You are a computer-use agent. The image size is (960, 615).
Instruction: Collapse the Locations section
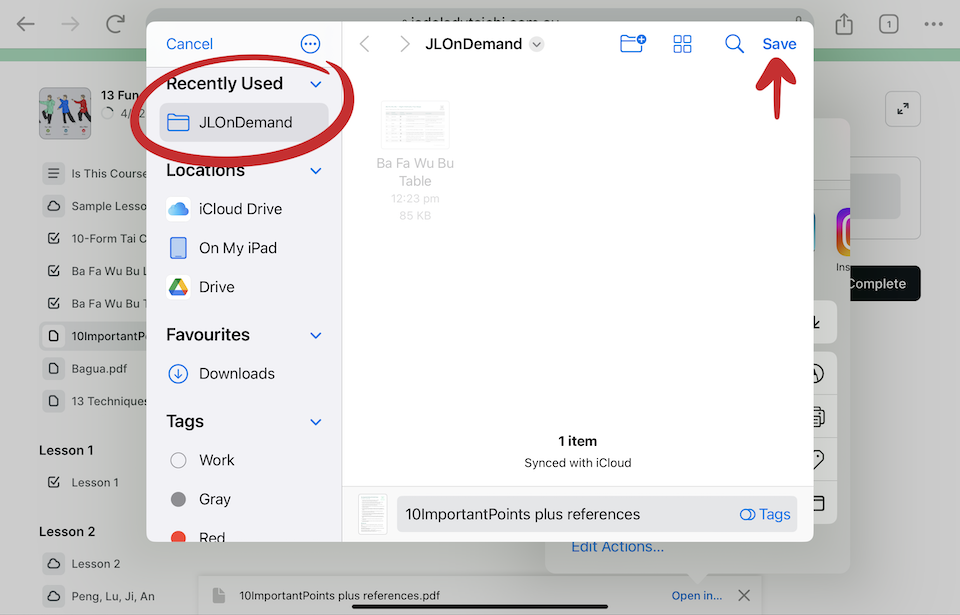click(316, 171)
